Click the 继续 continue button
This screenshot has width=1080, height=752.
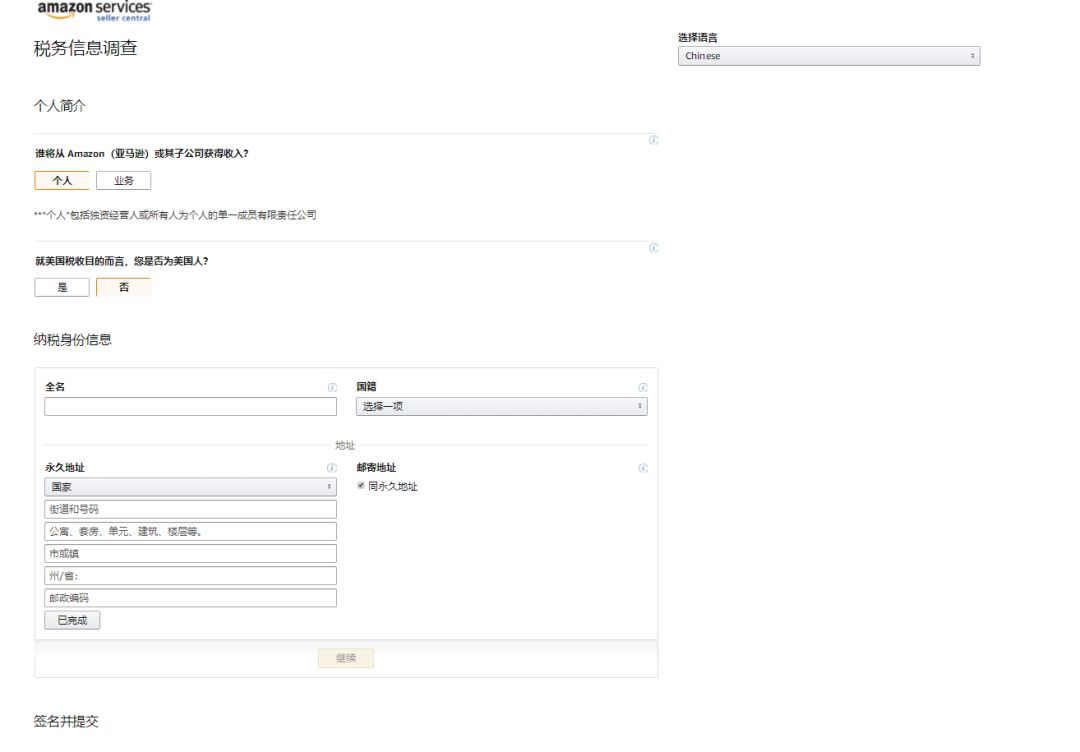(x=346, y=658)
